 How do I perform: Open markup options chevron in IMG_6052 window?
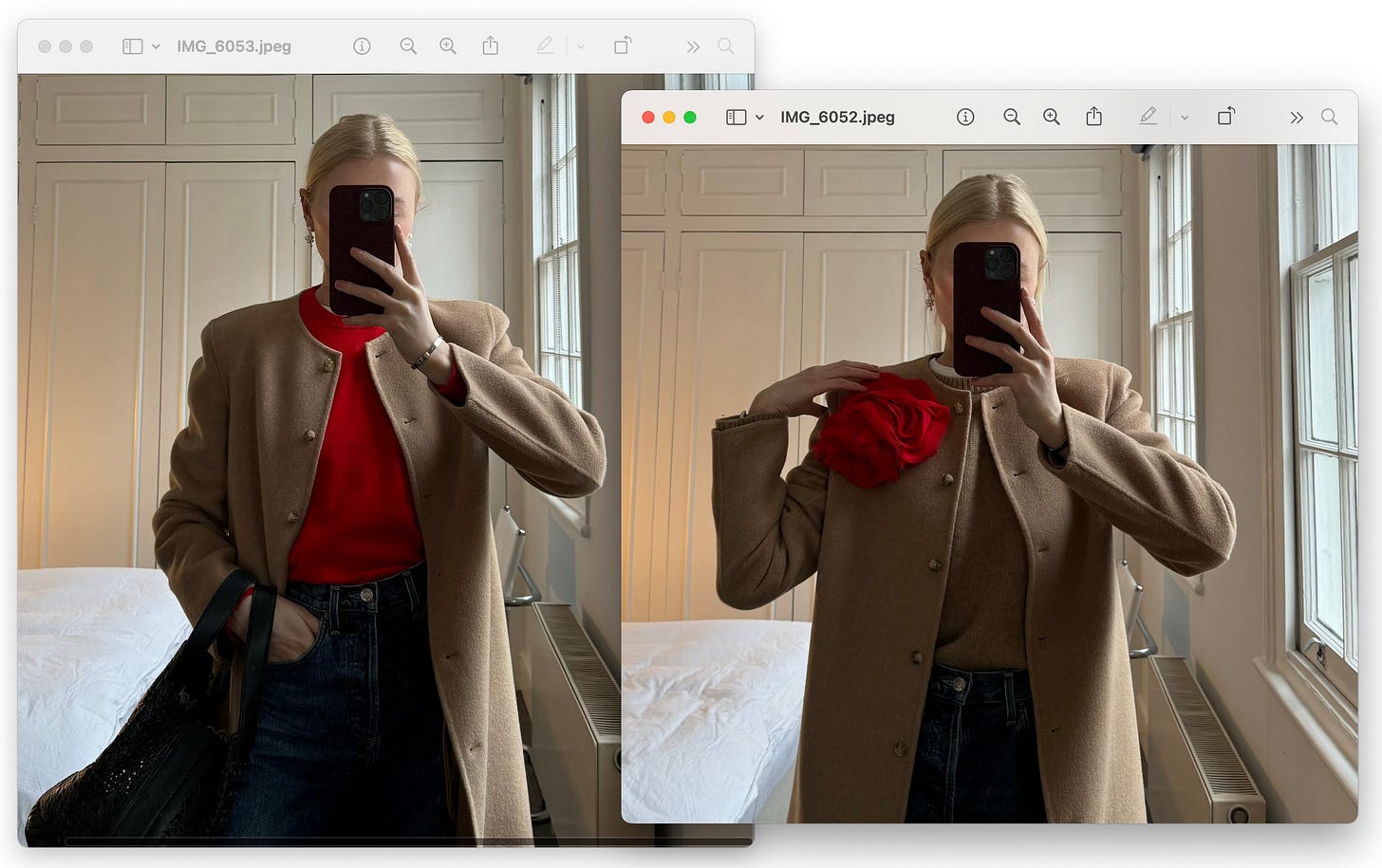coord(1185,118)
